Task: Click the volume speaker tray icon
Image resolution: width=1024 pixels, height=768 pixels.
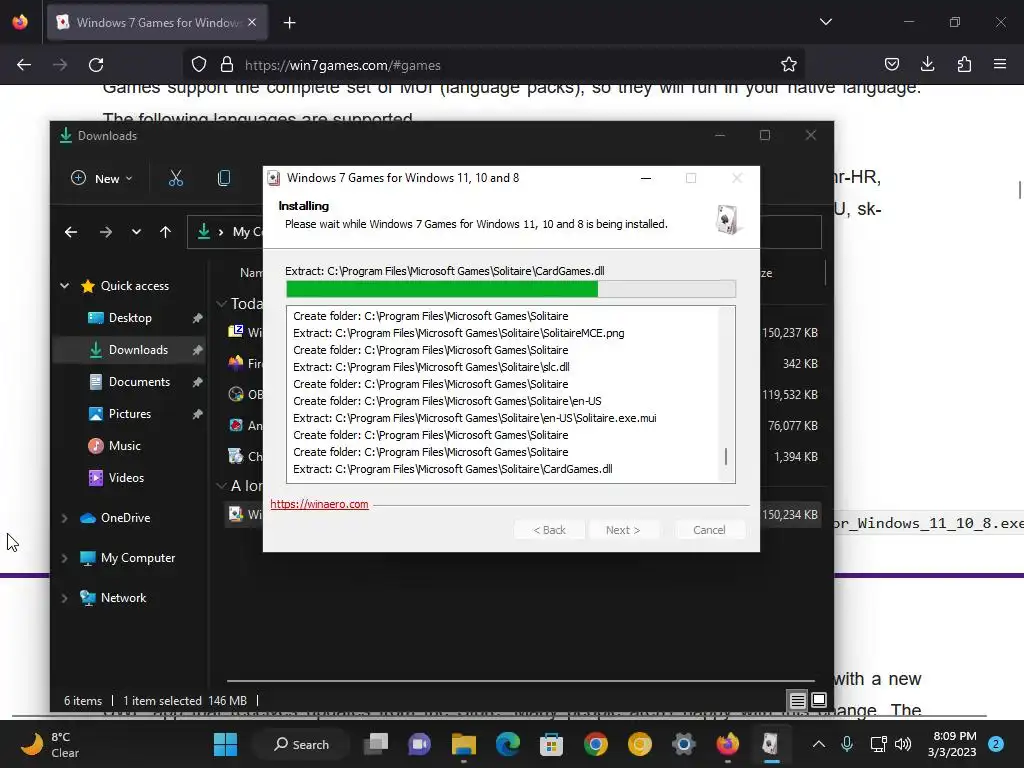Action: pos(903,744)
